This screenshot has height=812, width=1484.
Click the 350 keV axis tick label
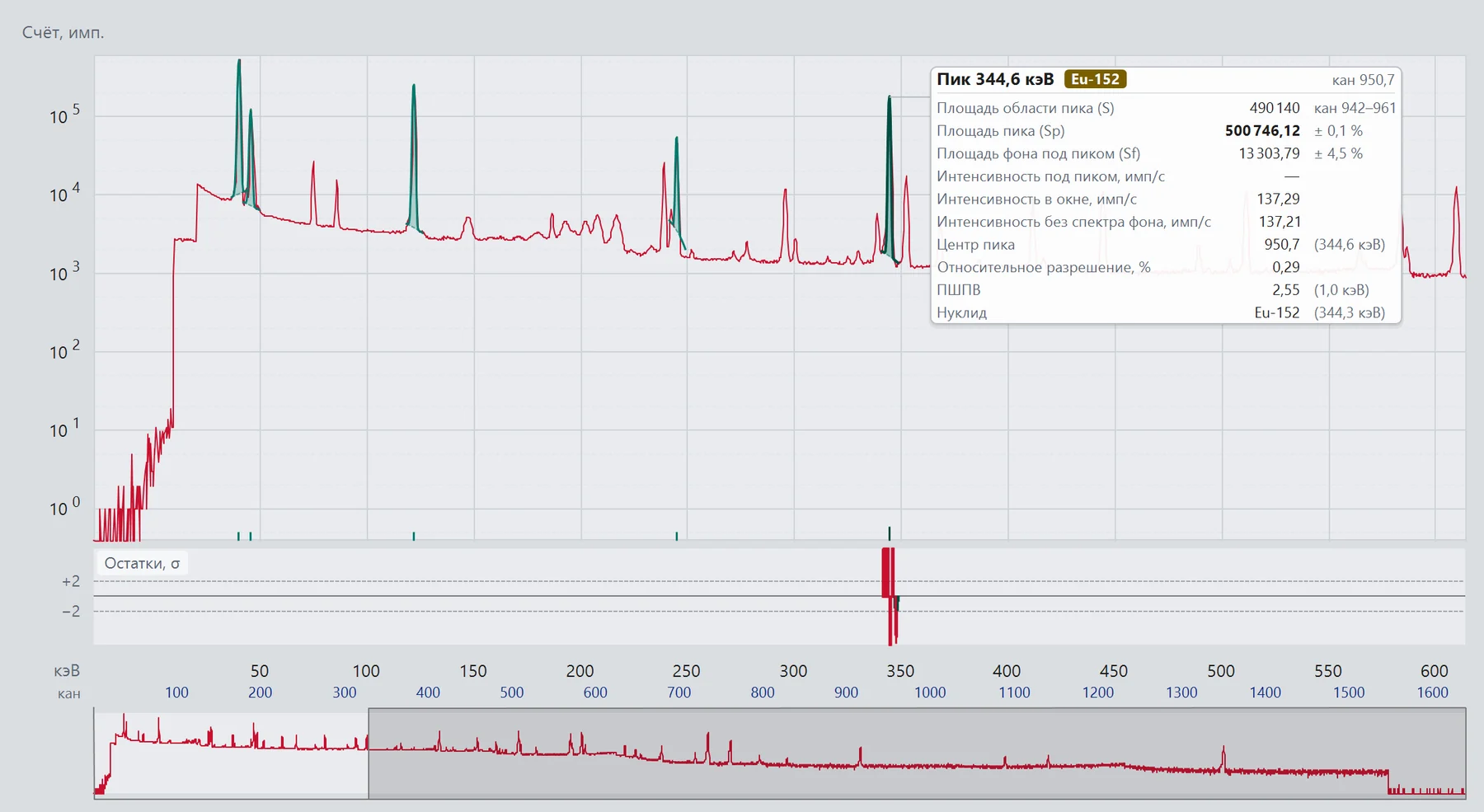[899, 671]
